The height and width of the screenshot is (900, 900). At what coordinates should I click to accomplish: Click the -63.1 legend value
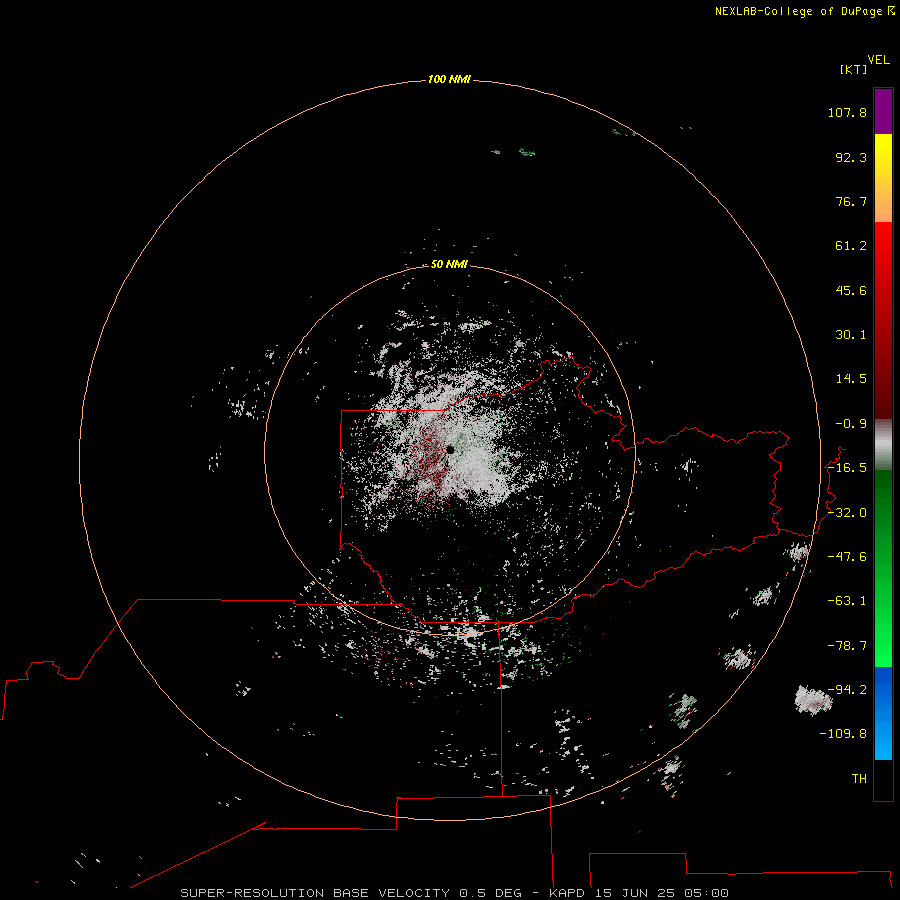click(847, 601)
